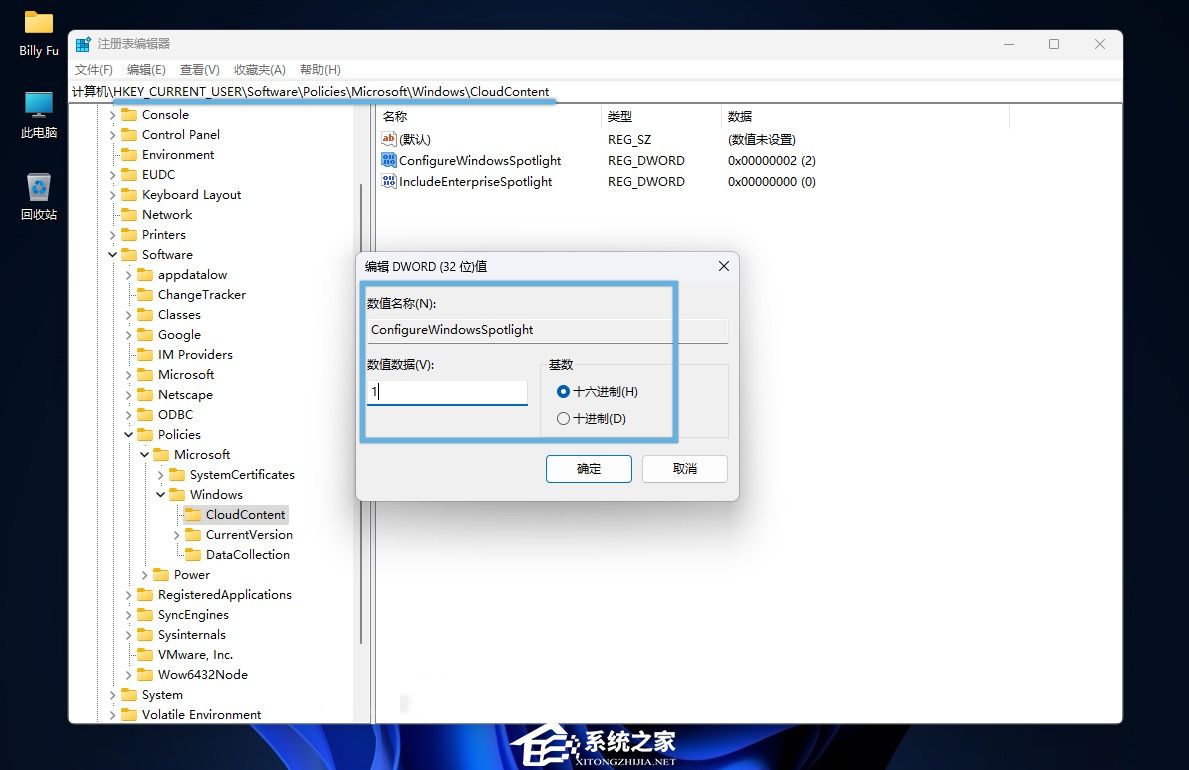Select 十六进制 hexadecimal radio button

click(x=564, y=392)
